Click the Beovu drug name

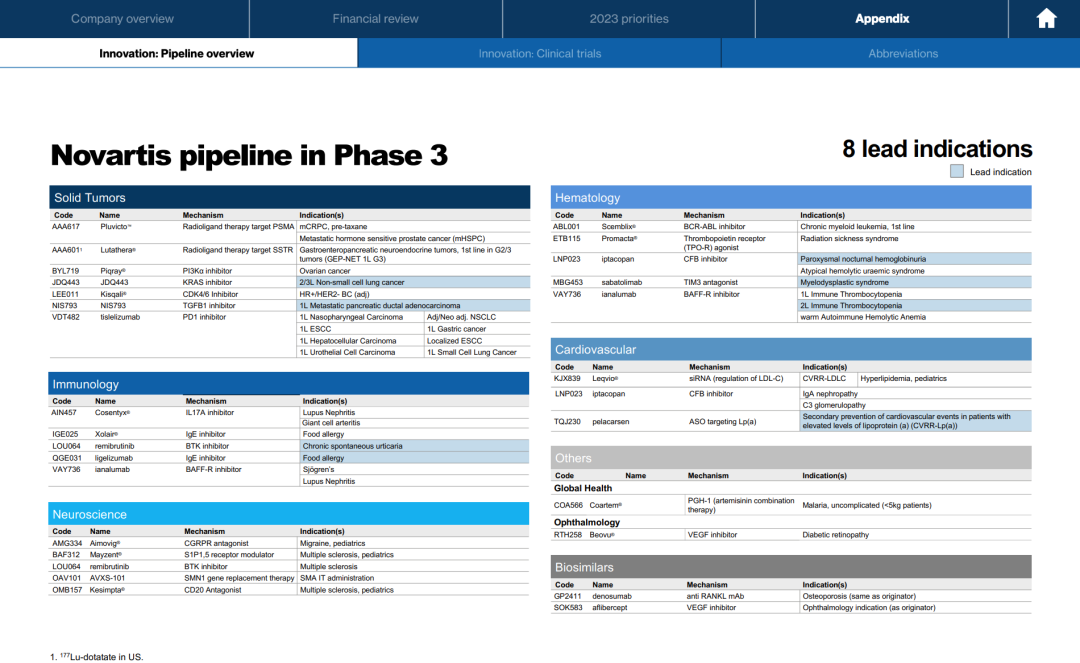click(x=601, y=535)
